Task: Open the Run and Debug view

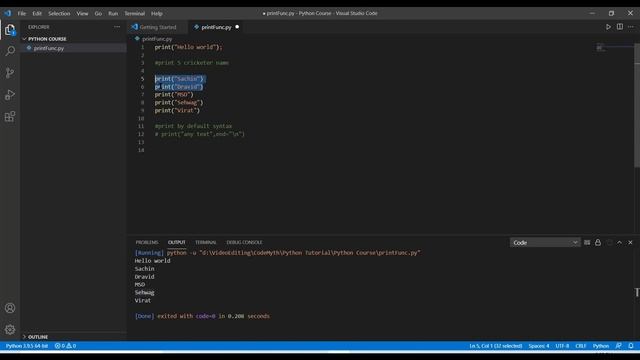Action: click(10, 95)
